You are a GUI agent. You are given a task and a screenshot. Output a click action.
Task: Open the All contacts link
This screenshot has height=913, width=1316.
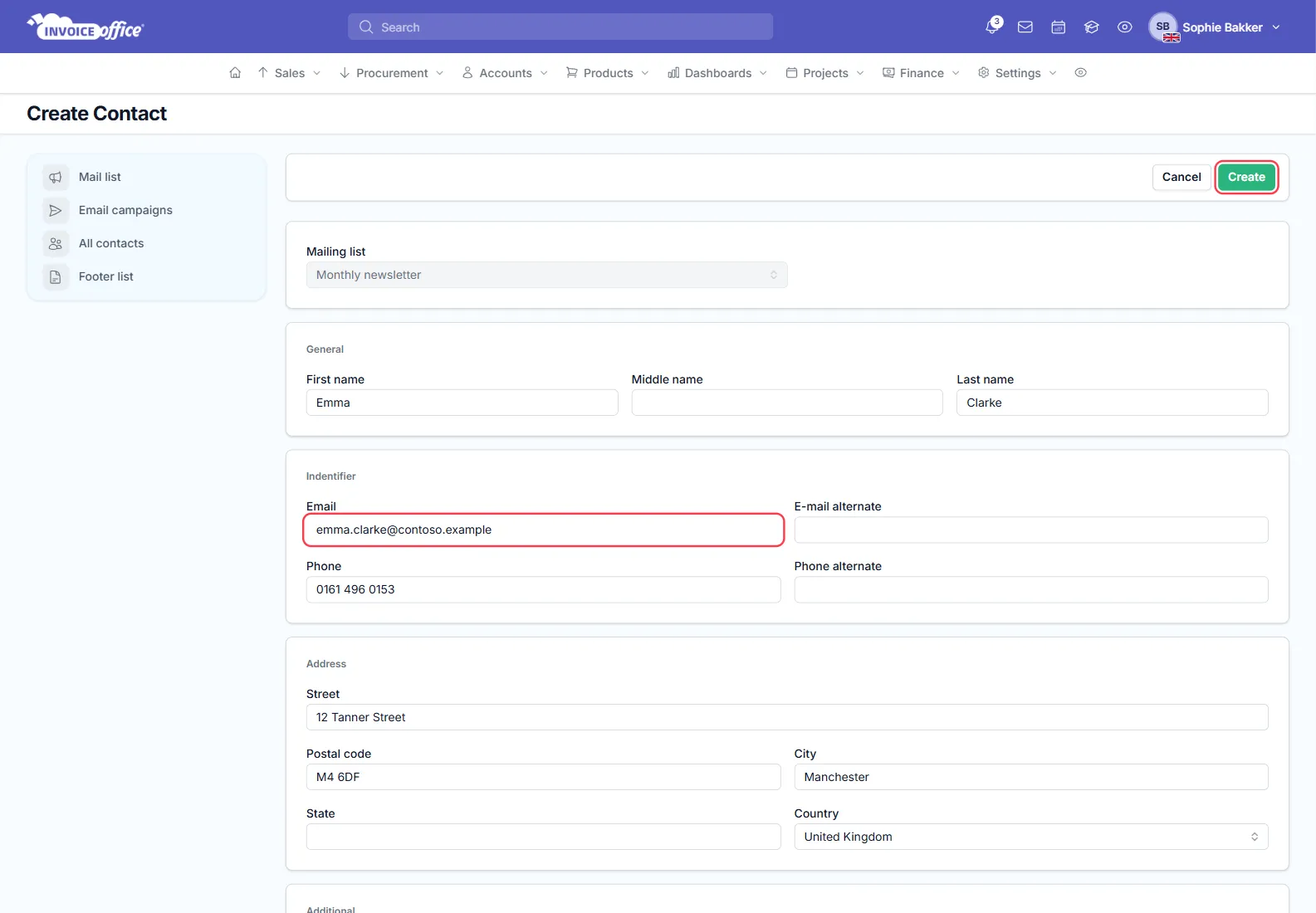(111, 243)
